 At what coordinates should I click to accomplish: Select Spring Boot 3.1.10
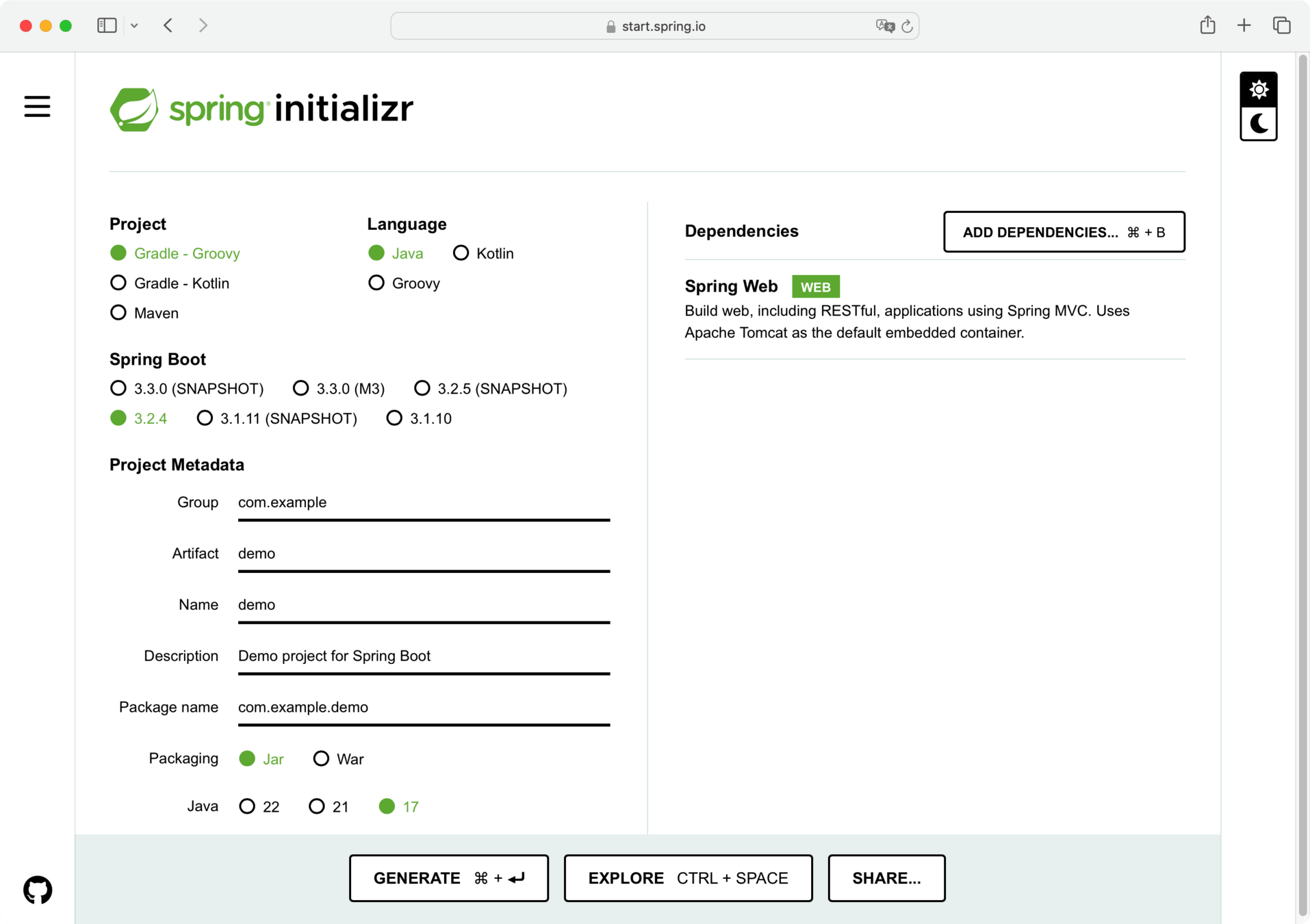point(419,418)
